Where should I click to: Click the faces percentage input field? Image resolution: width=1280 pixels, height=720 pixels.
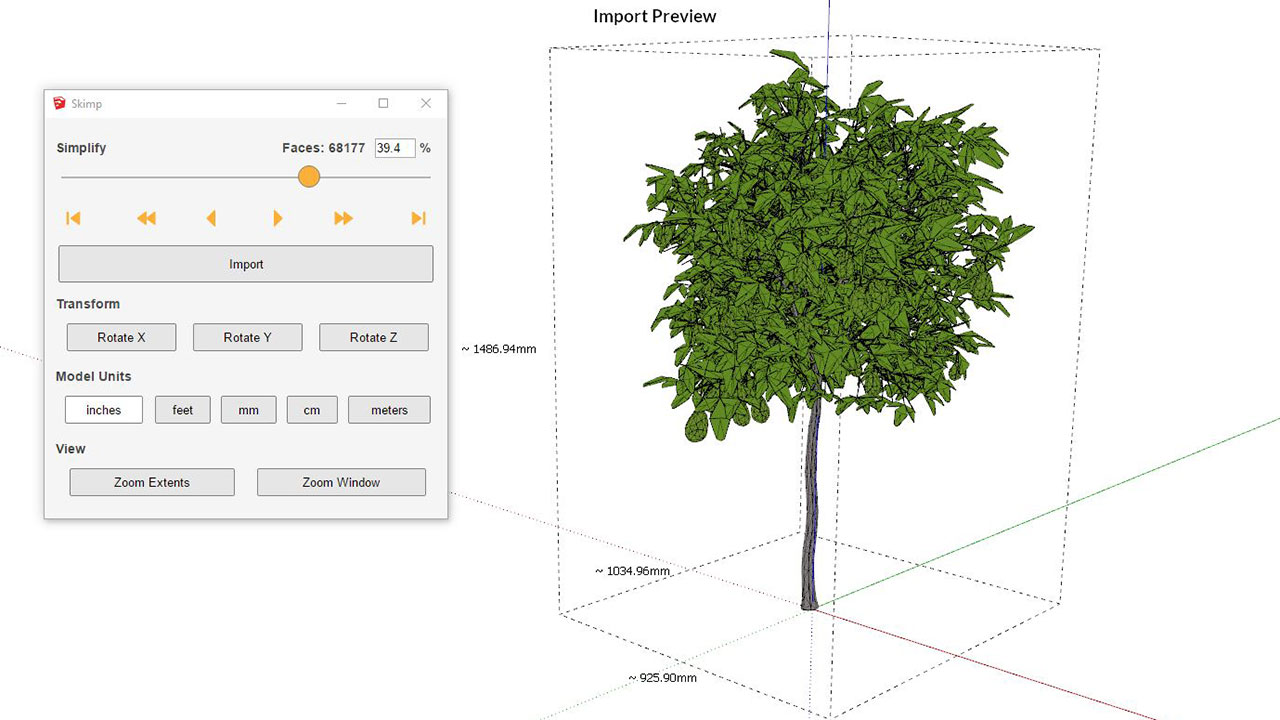coord(394,148)
